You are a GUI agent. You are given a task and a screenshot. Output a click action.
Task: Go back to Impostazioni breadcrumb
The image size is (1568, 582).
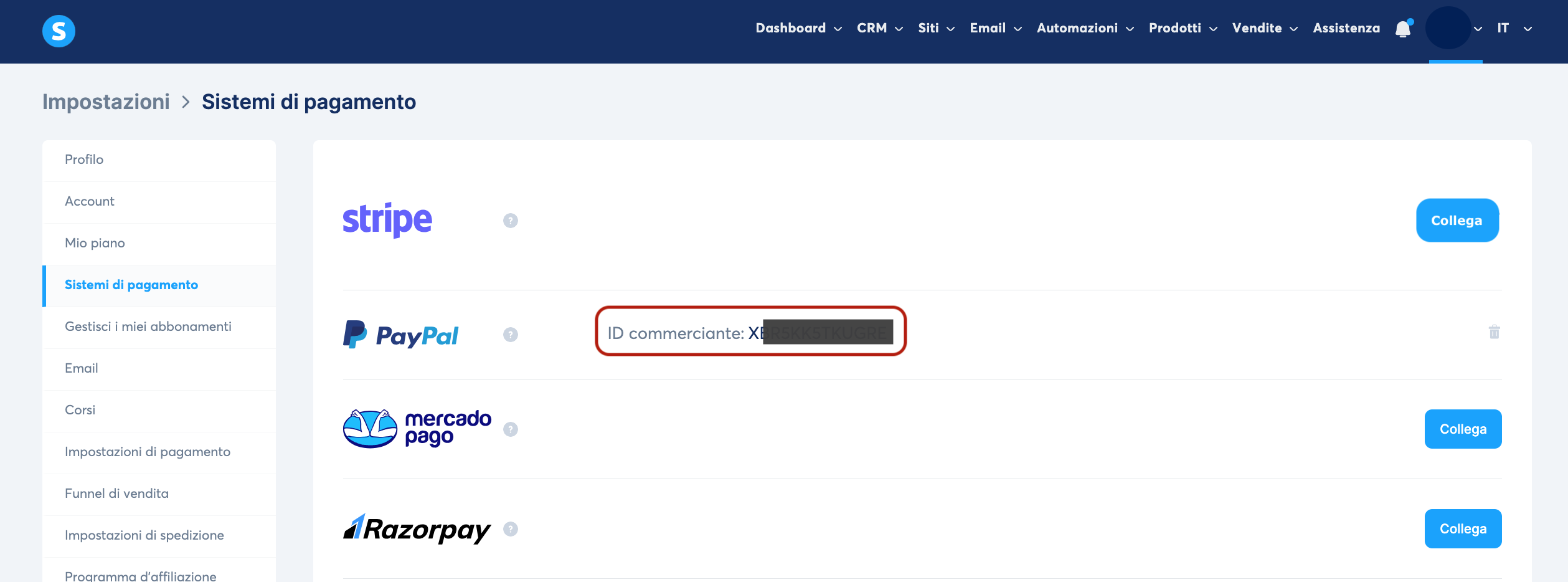106,102
